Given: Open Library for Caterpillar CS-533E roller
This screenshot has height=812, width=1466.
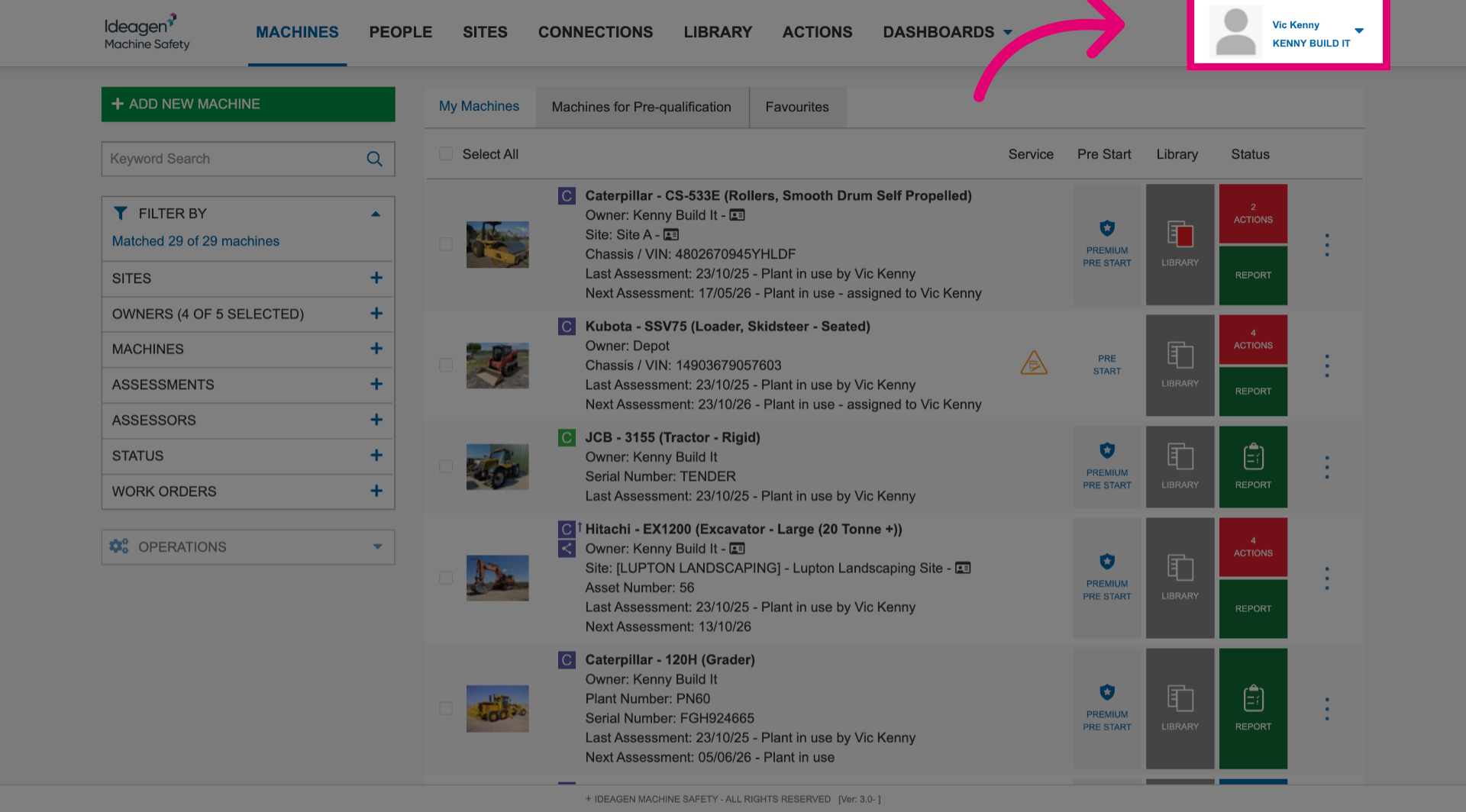Looking at the screenshot, I should click(x=1180, y=244).
